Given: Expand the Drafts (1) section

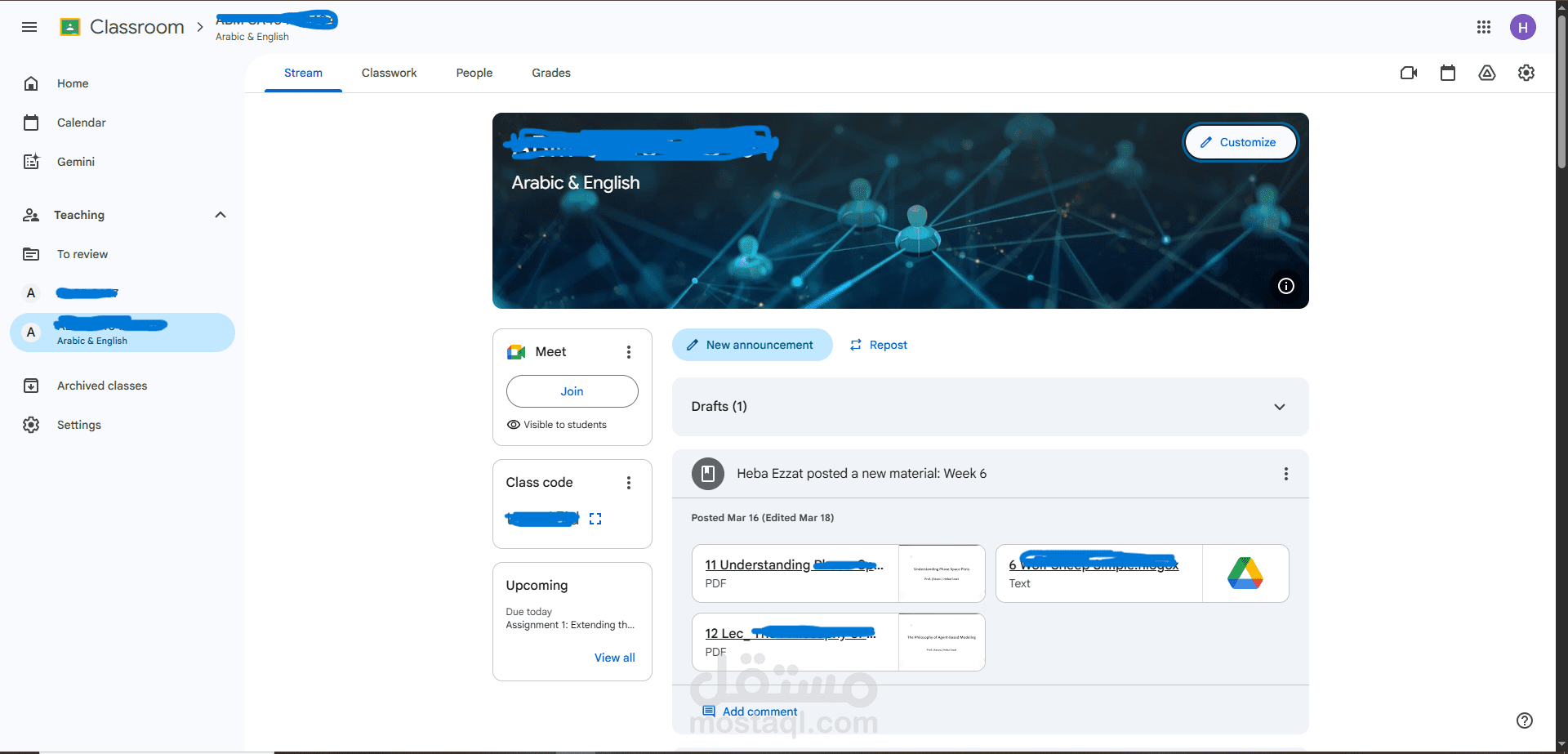Looking at the screenshot, I should (990, 407).
